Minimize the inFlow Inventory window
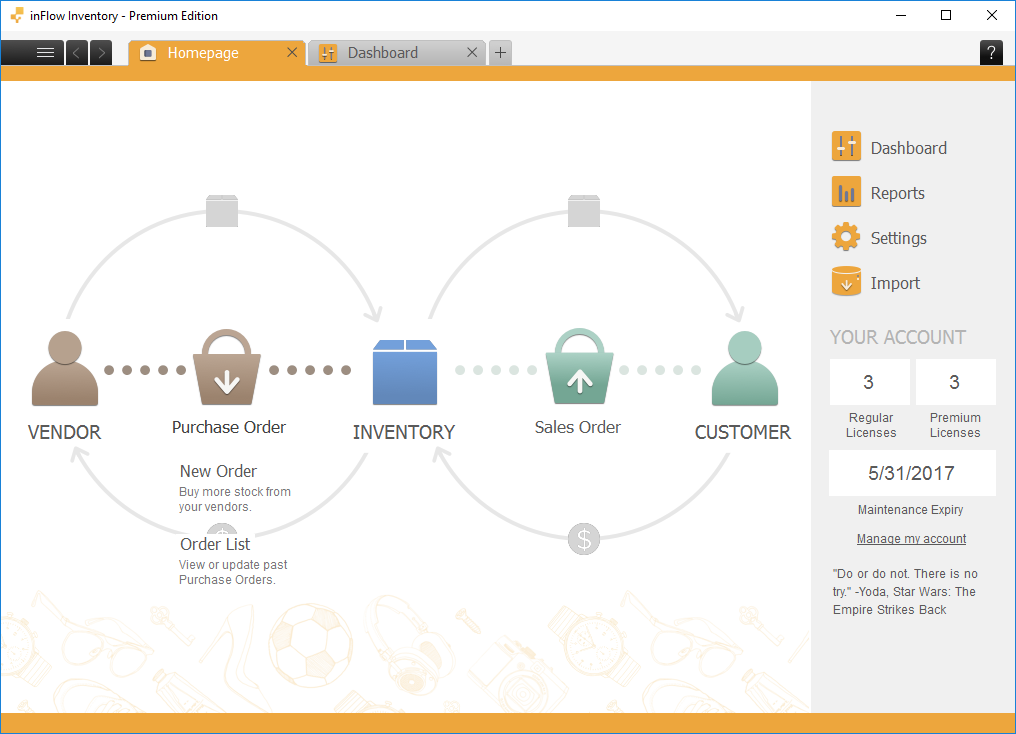The height and width of the screenshot is (734, 1016). click(901, 16)
